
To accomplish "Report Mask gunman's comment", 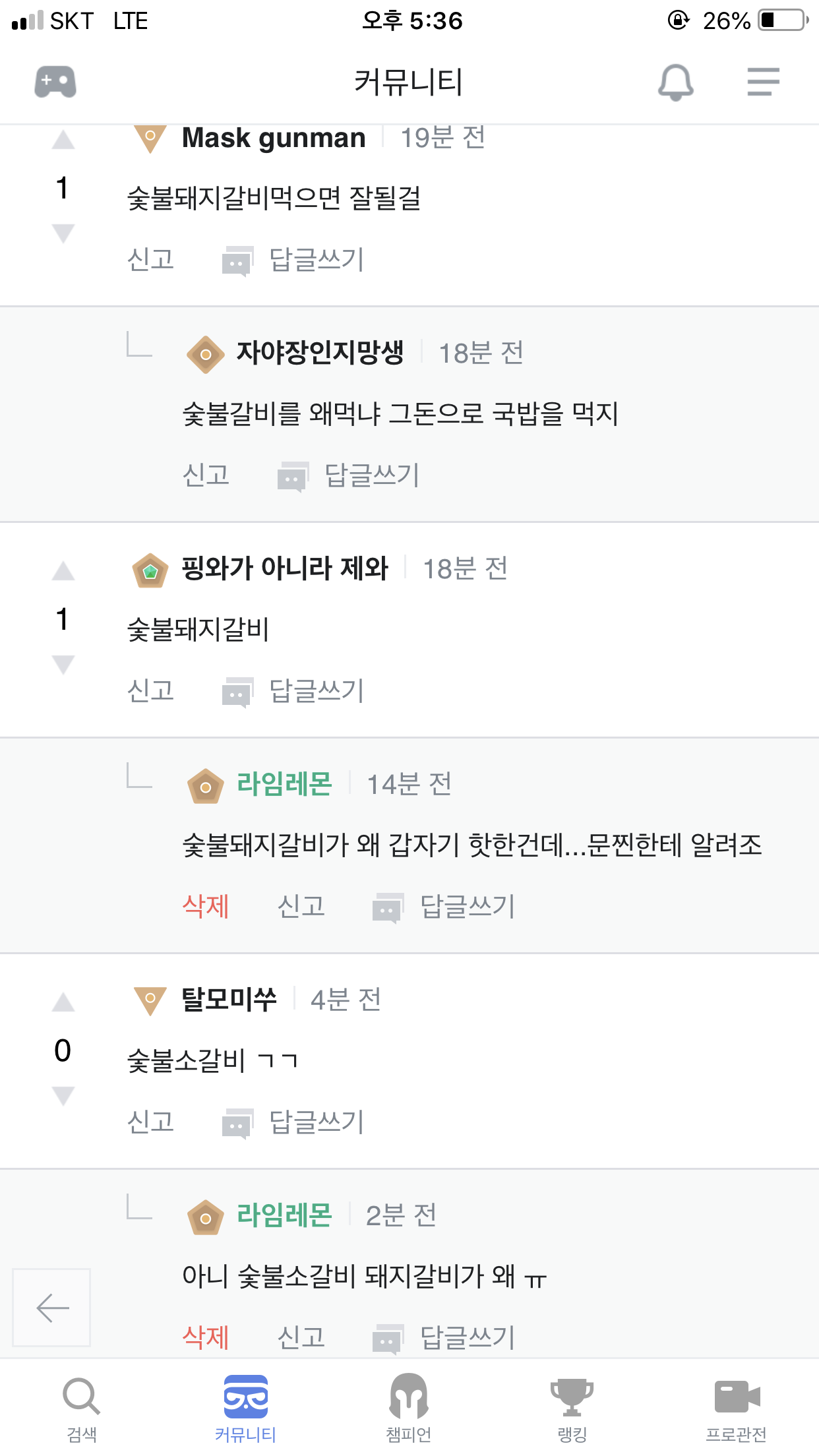I will pos(150,259).
